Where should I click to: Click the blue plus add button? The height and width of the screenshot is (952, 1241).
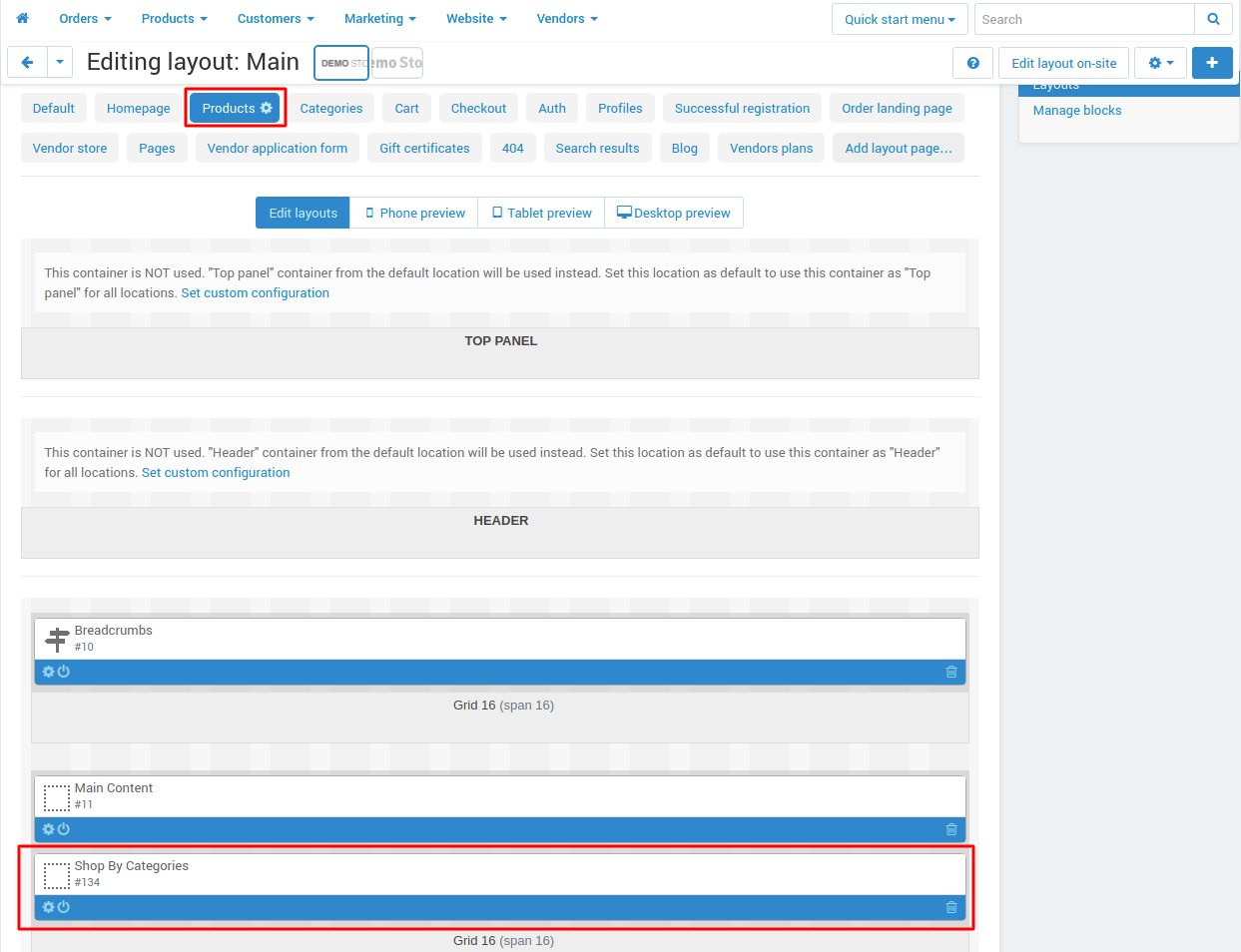point(1212,63)
